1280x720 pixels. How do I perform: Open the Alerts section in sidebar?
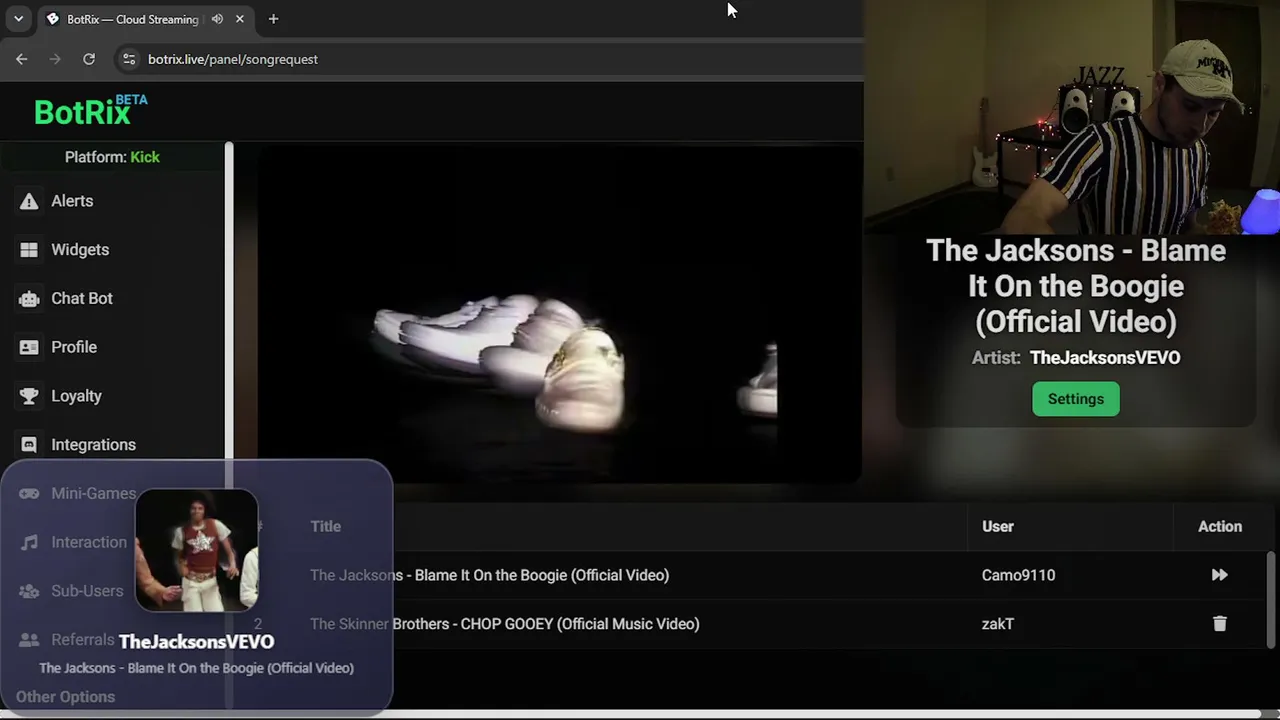[72, 201]
